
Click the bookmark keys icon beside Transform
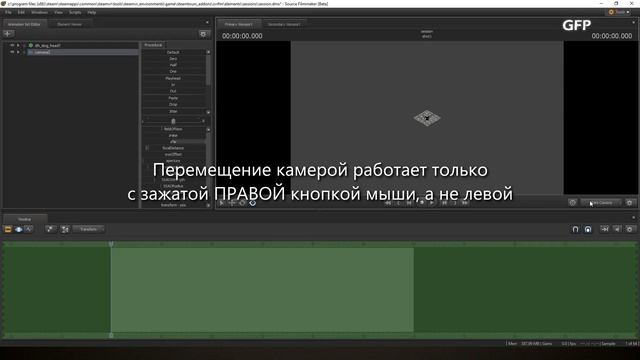click(64, 229)
